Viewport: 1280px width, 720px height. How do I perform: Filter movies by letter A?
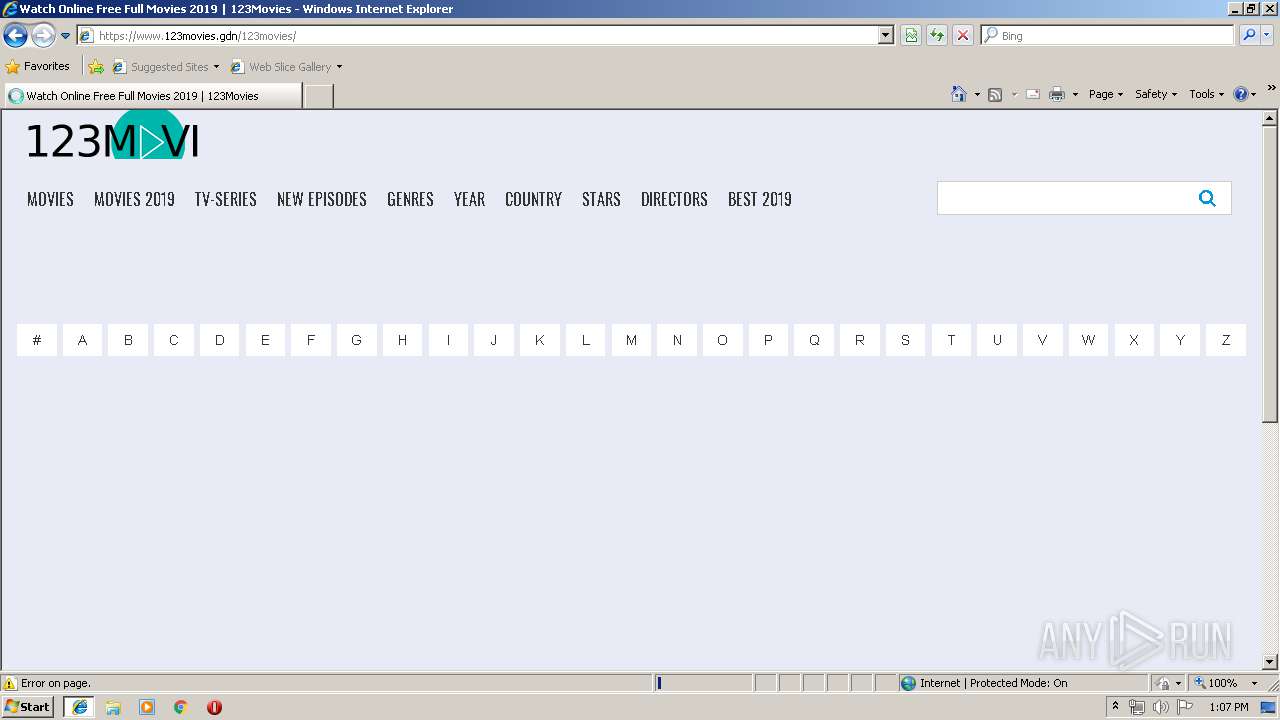click(82, 340)
